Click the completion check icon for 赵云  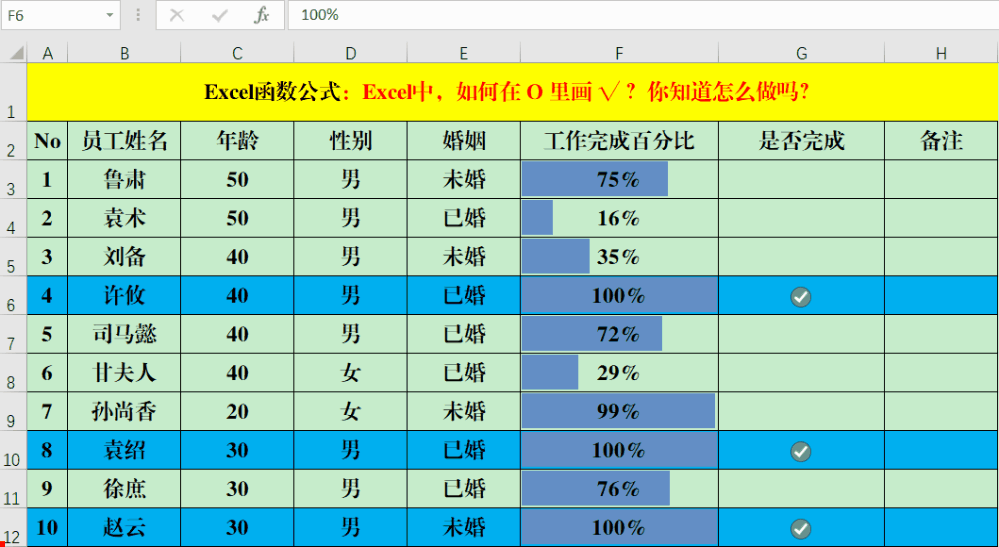[x=801, y=529]
